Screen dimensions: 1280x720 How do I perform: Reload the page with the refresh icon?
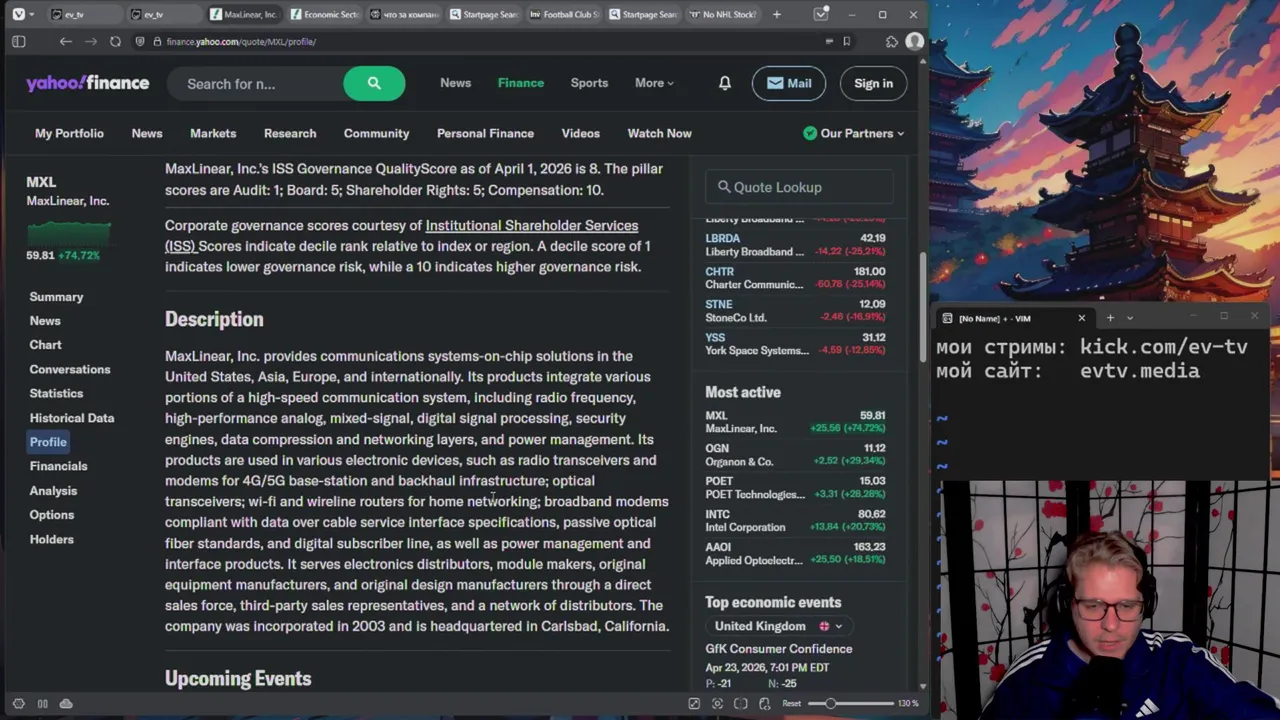(115, 42)
